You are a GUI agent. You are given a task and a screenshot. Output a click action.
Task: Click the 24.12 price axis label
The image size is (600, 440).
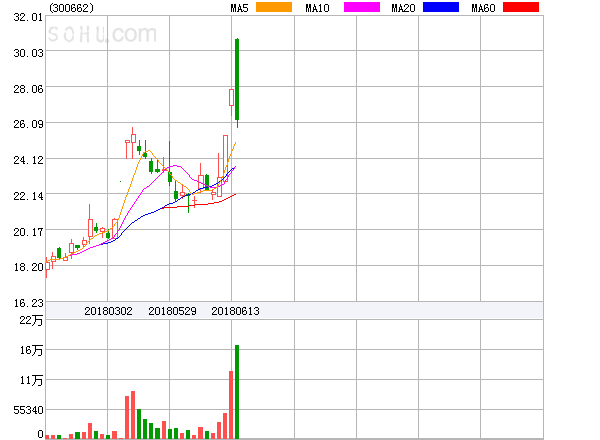[x=28, y=160]
